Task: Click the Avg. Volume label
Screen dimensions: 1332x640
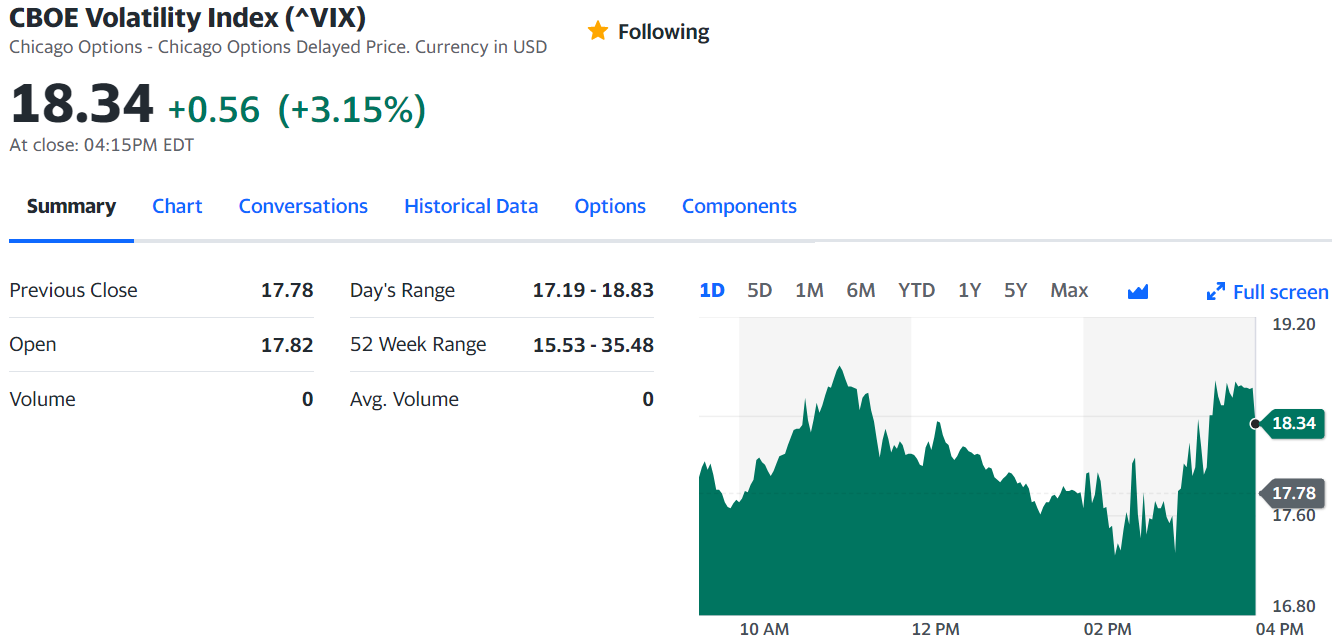Action: pos(405,399)
